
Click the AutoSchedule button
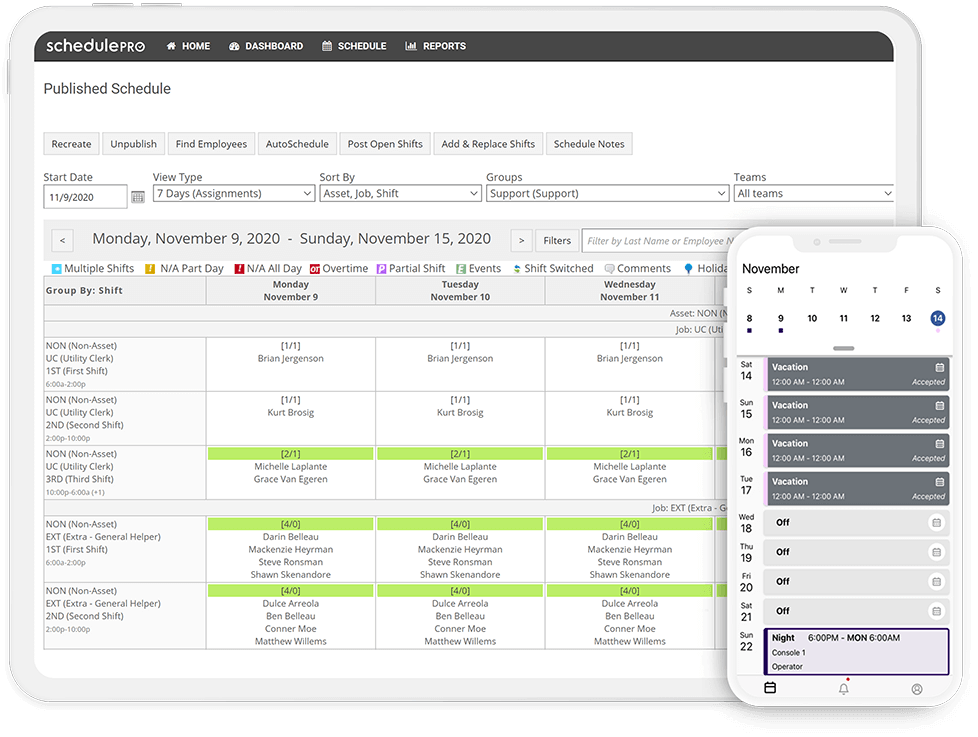coord(297,144)
